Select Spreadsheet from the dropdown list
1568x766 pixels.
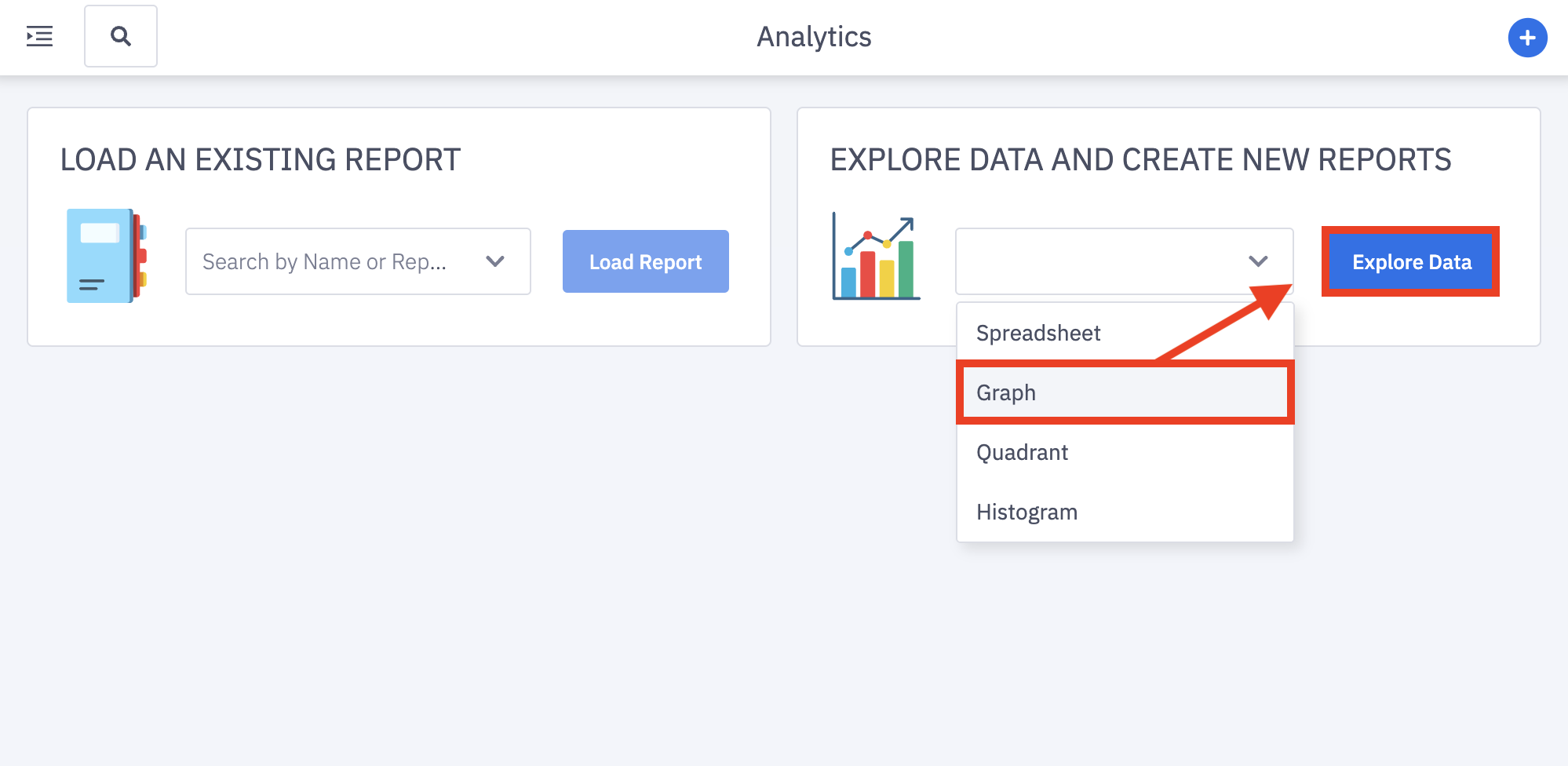1125,333
